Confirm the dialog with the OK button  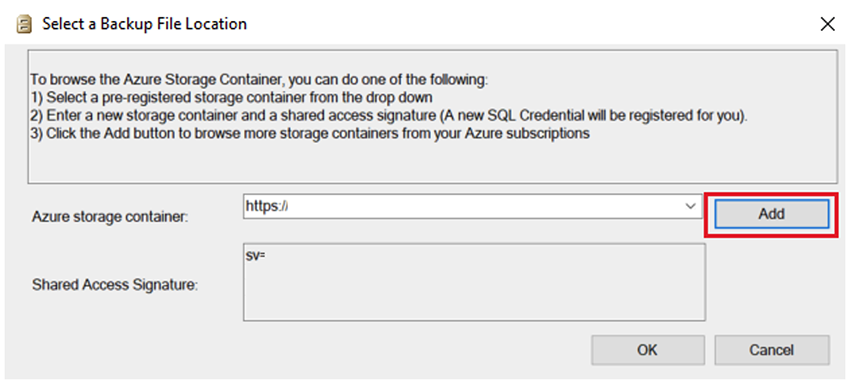[648, 350]
